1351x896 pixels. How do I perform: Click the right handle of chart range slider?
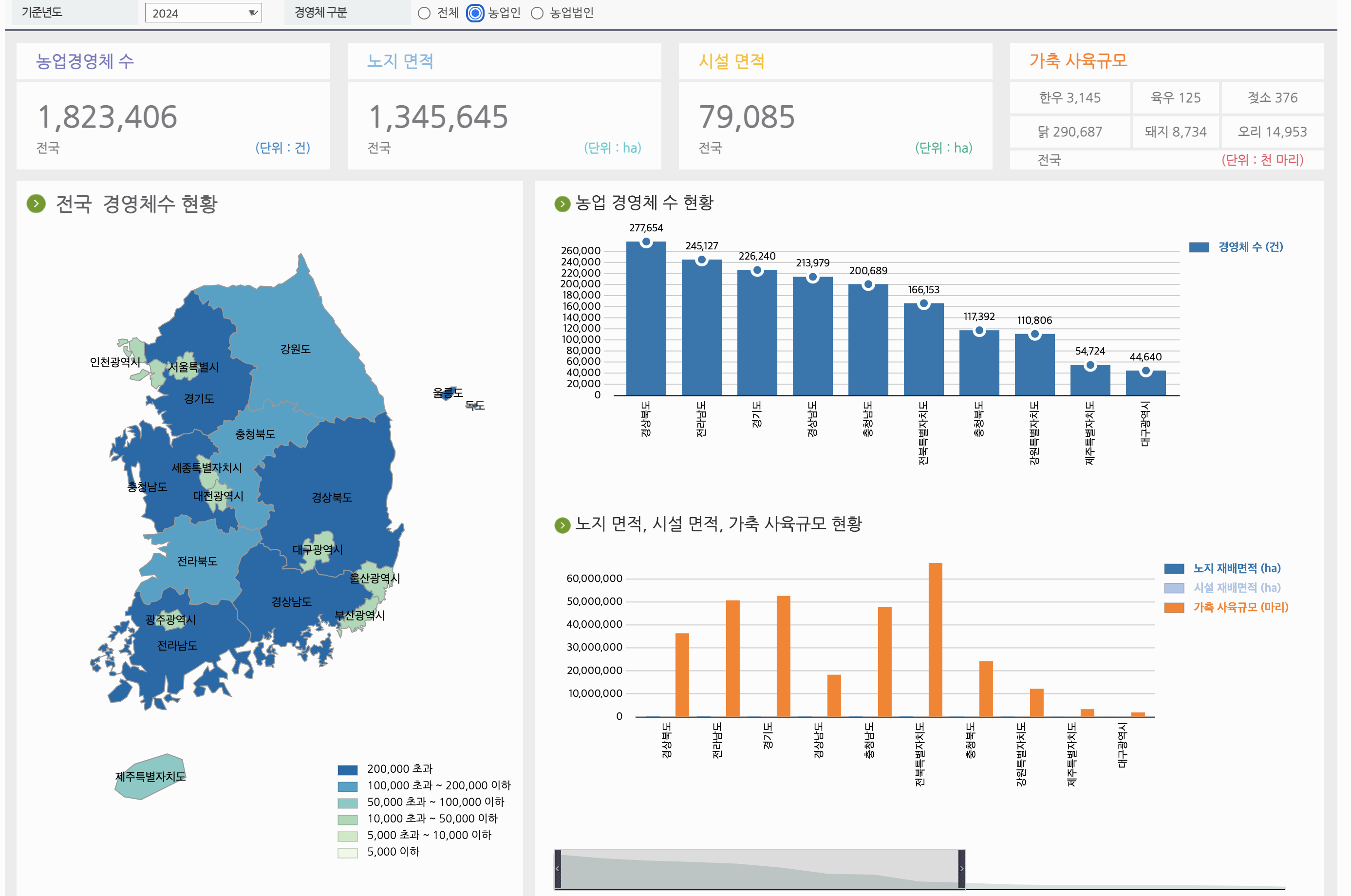click(961, 869)
